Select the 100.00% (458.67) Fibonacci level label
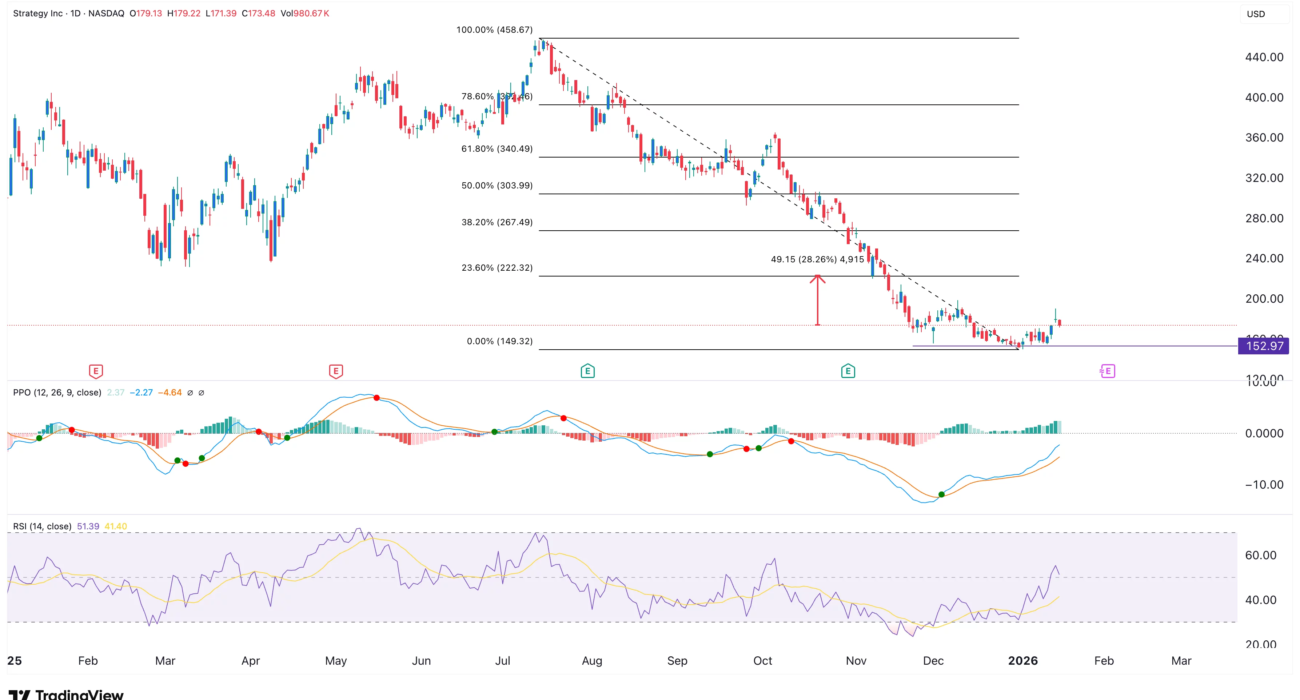Screen dimensions: 1300x700 498,31
